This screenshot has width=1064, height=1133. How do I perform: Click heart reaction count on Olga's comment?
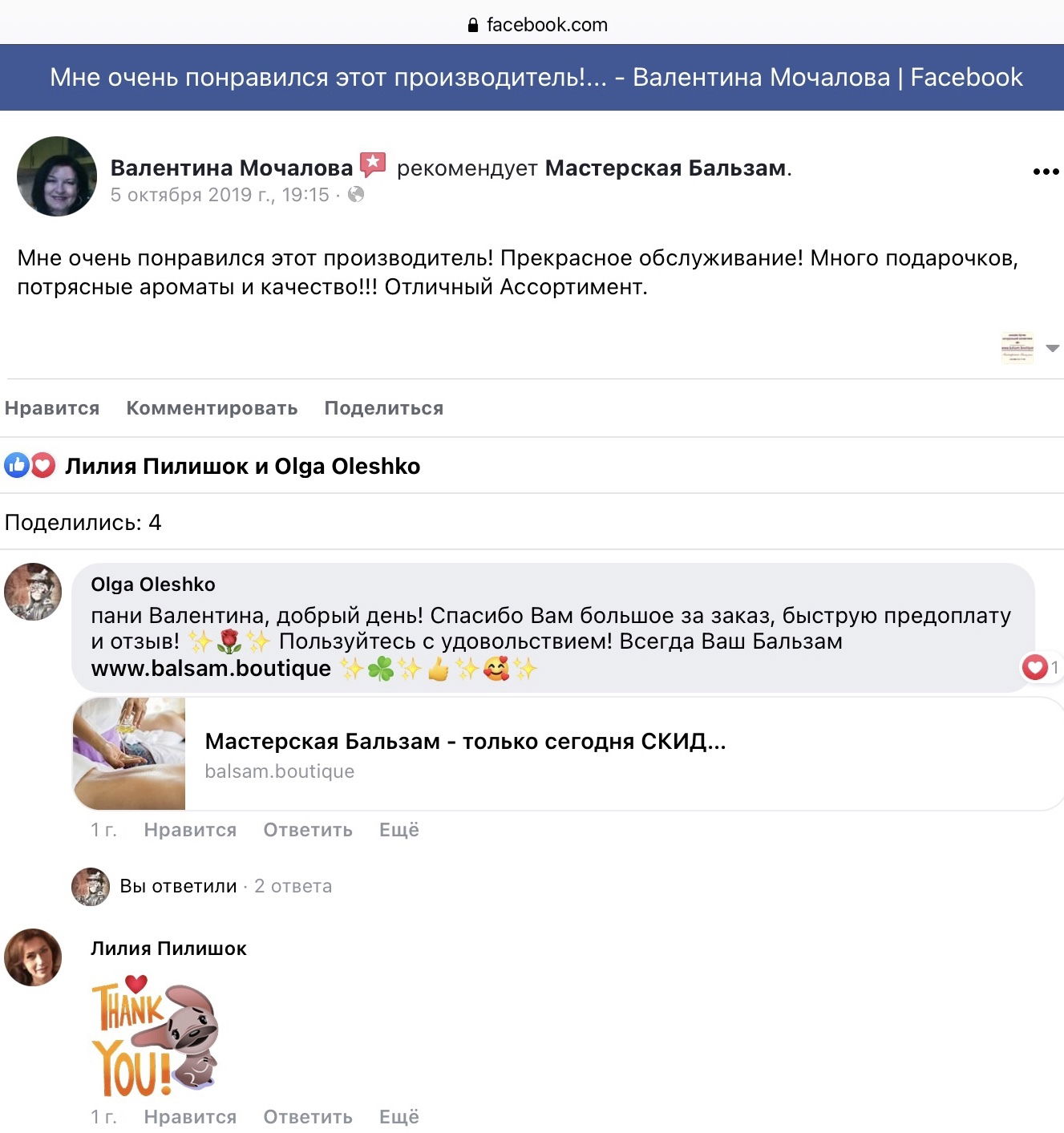coord(1041,667)
